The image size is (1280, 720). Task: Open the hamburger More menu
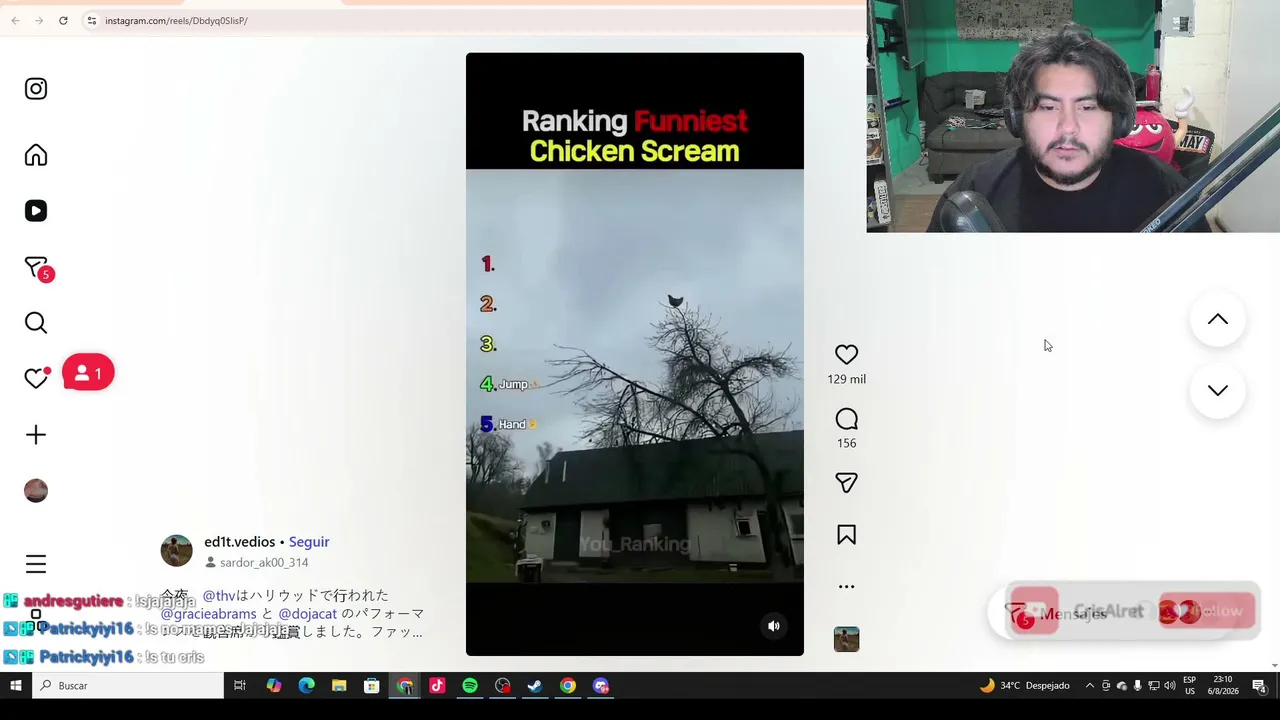[x=36, y=565]
